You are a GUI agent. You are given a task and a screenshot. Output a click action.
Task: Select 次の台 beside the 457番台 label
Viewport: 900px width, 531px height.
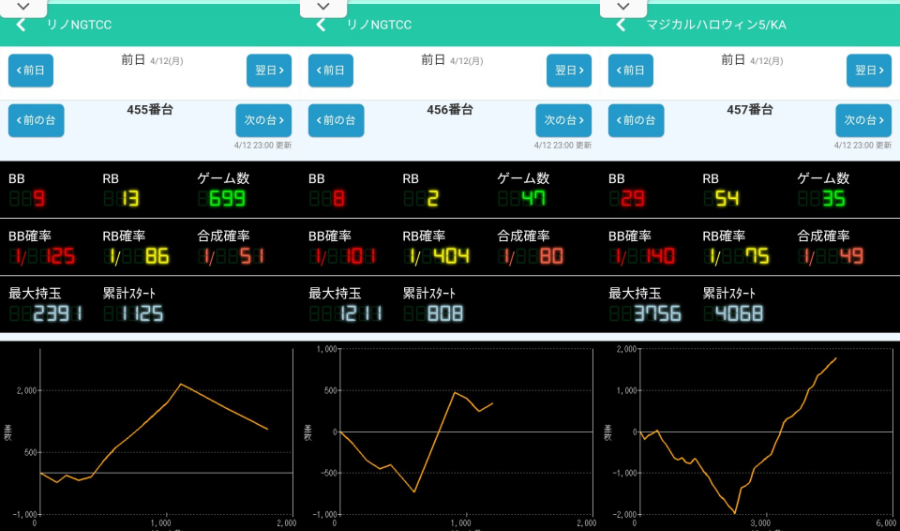pyautogui.click(x=864, y=120)
